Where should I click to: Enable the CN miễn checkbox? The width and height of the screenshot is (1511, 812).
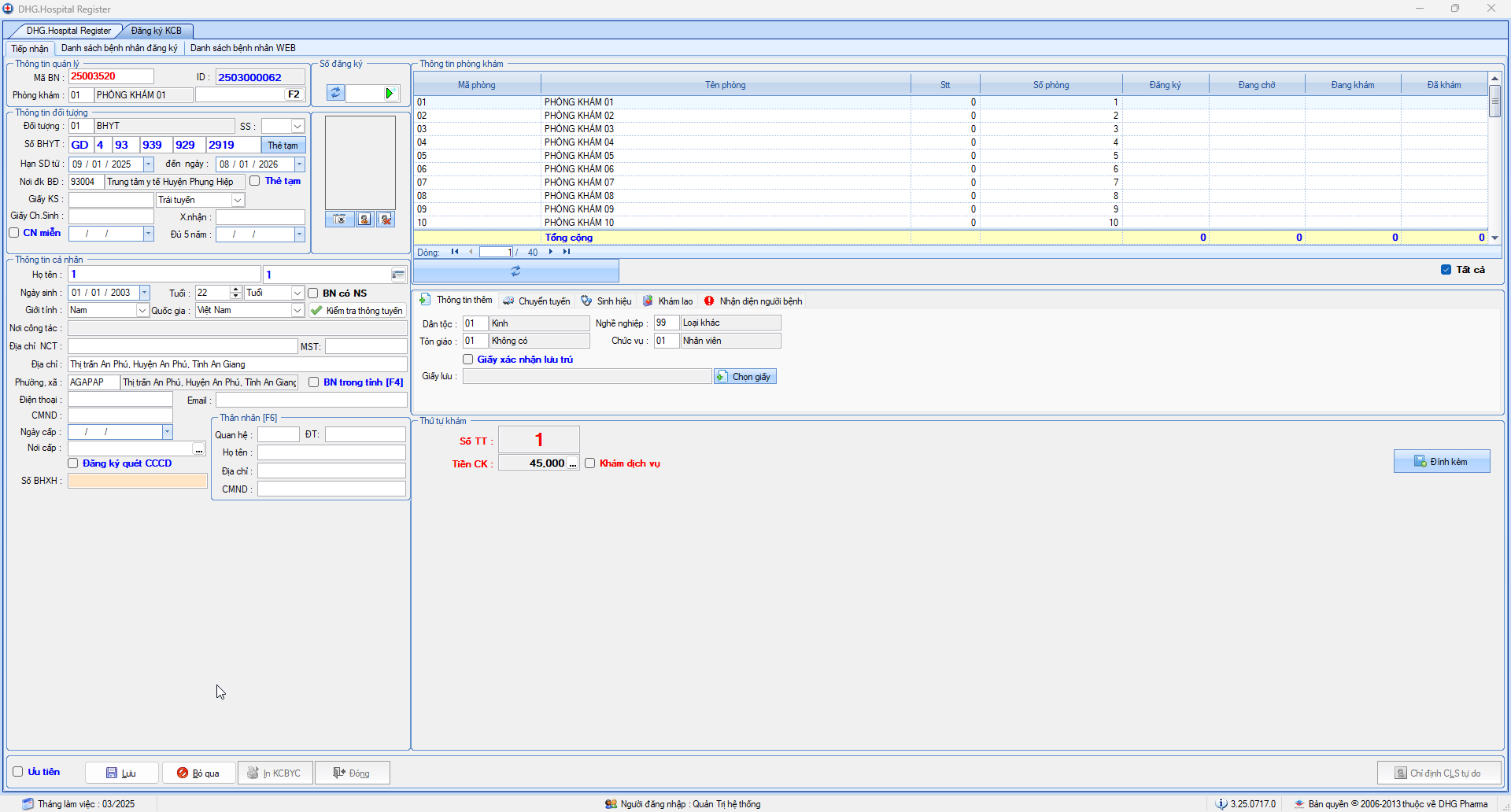point(14,233)
